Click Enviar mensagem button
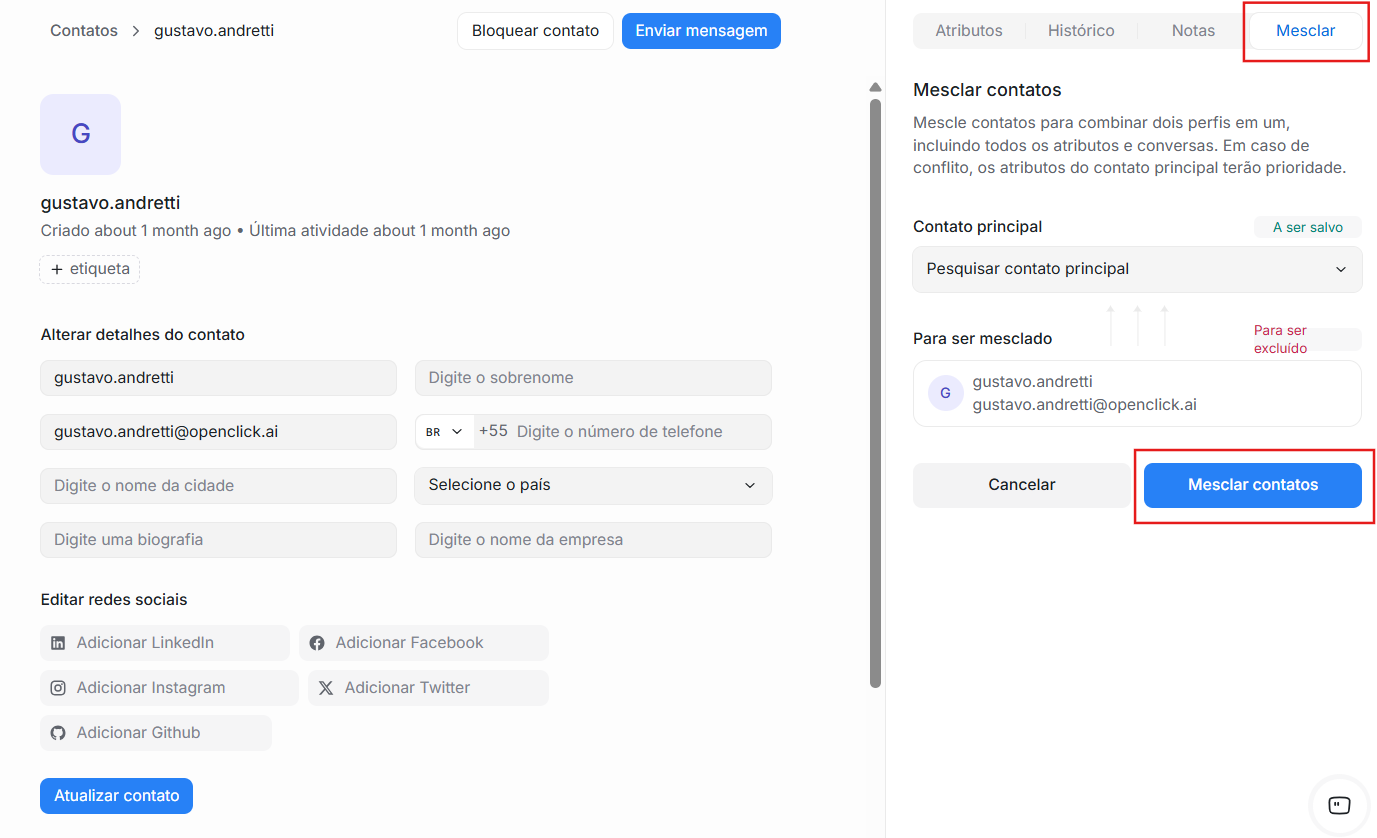 (701, 31)
